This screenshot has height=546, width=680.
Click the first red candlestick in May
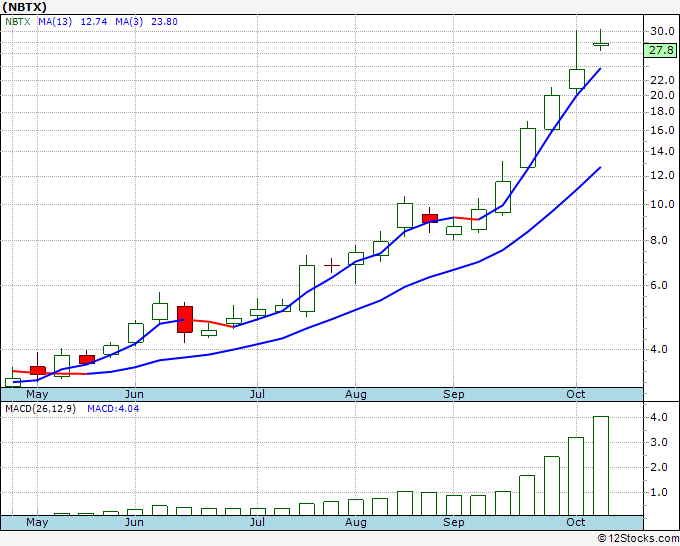click(38, 370)
